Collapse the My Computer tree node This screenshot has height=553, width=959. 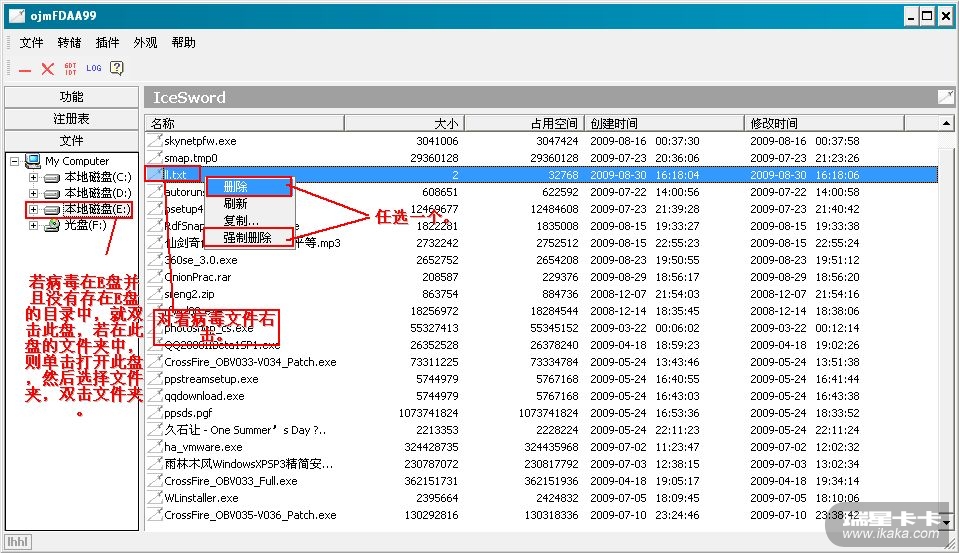click(14, 161)
